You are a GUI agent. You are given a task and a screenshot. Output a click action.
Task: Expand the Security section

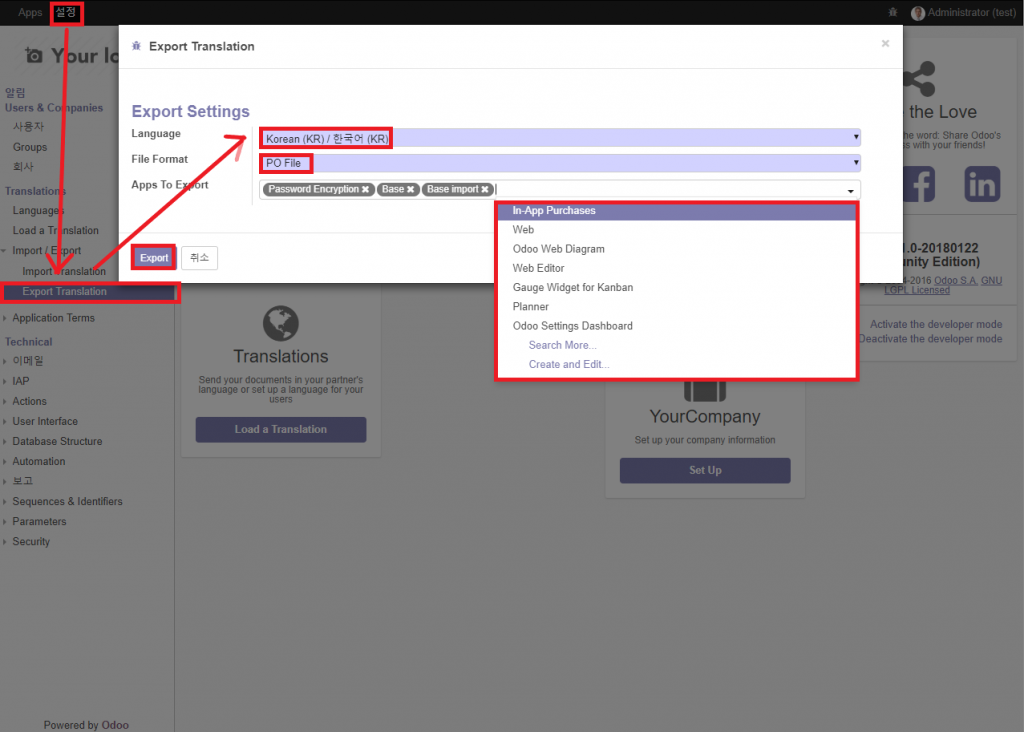click(31, 541)
